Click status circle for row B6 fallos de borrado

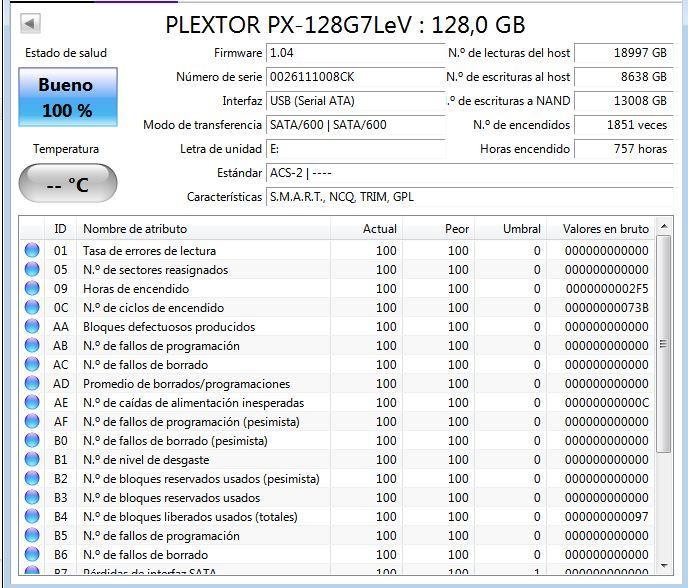(x=32, y=555)
